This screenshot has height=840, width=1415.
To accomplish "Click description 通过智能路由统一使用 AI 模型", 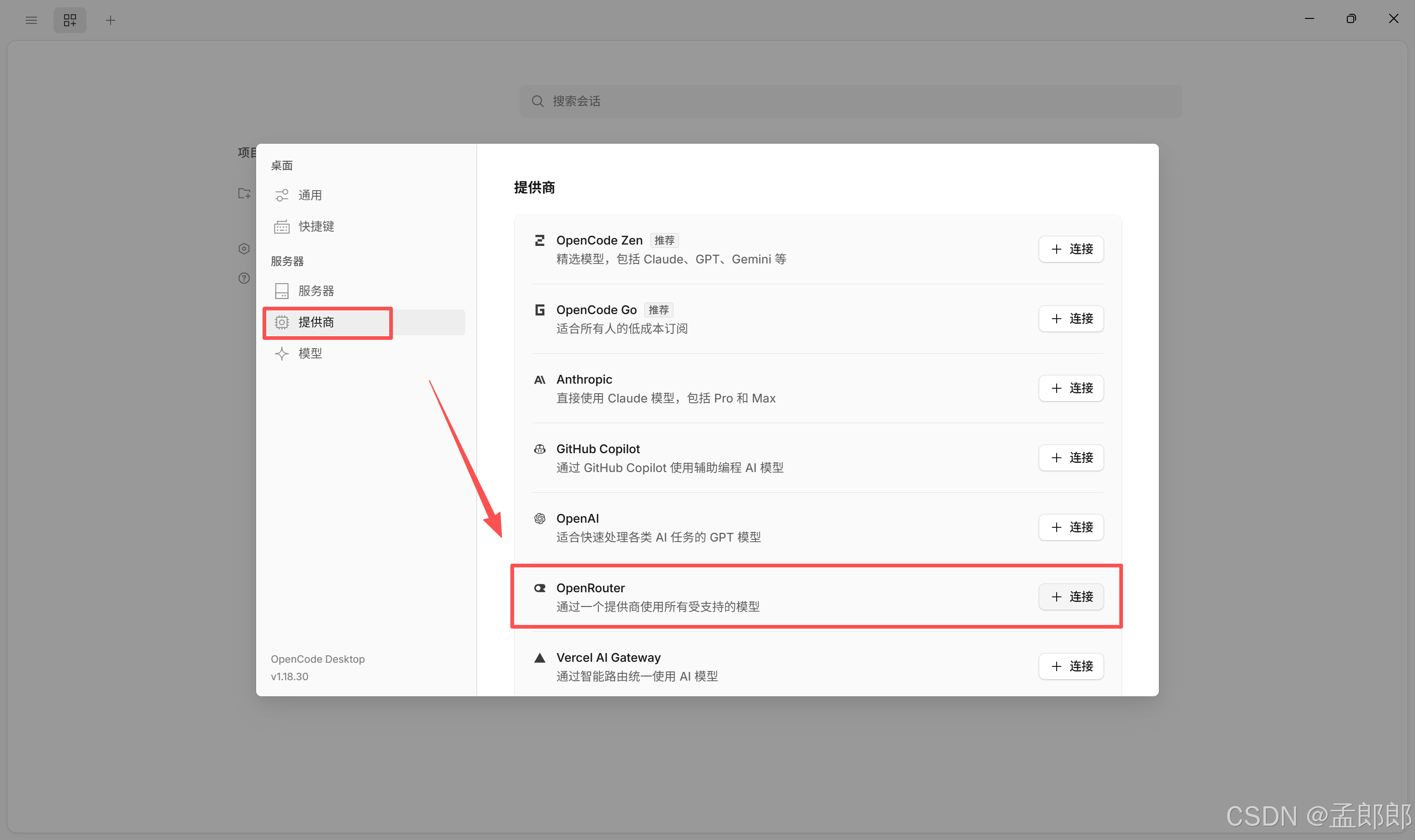I will [x=637, y=677].
